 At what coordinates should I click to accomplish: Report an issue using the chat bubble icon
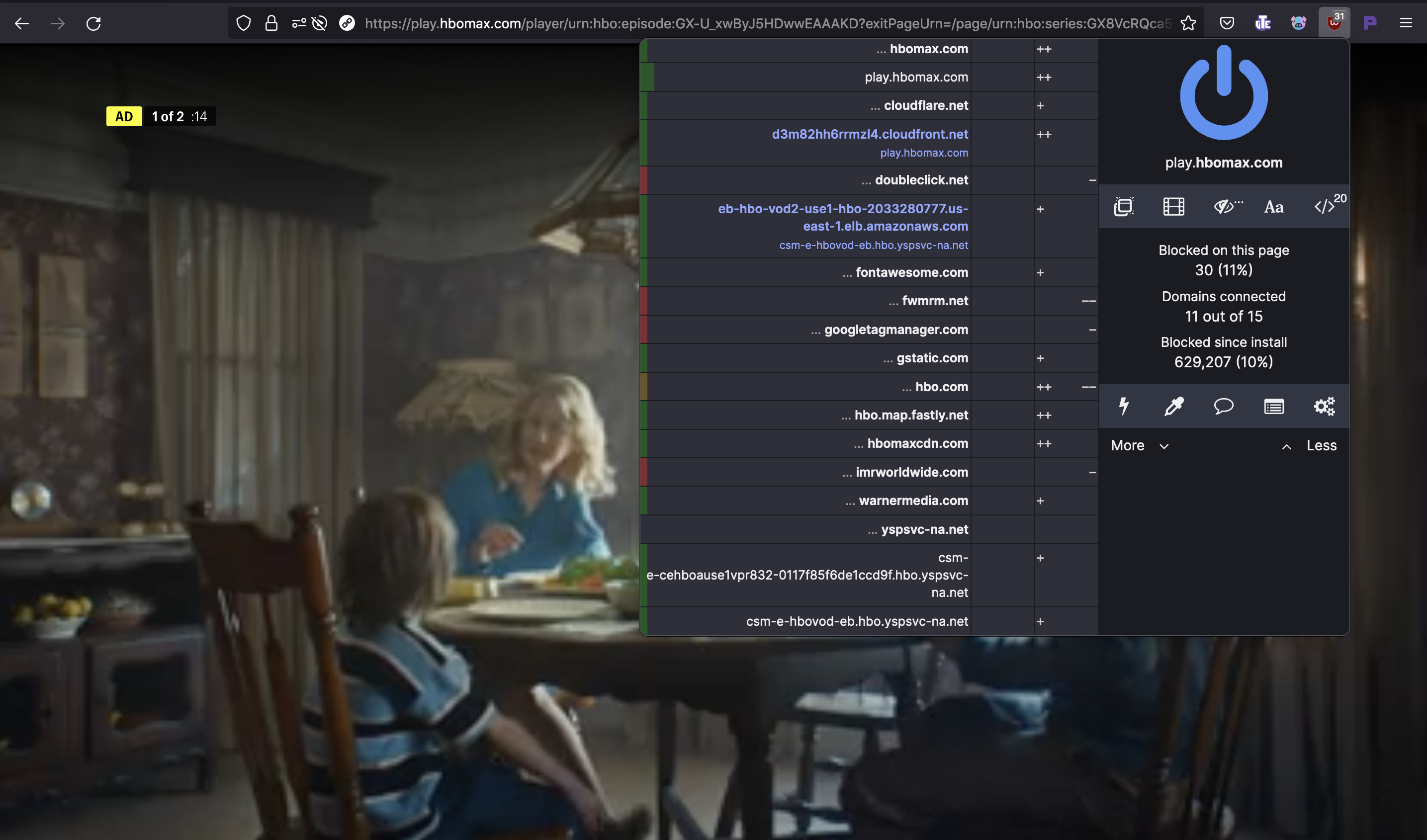[1224, 407]
